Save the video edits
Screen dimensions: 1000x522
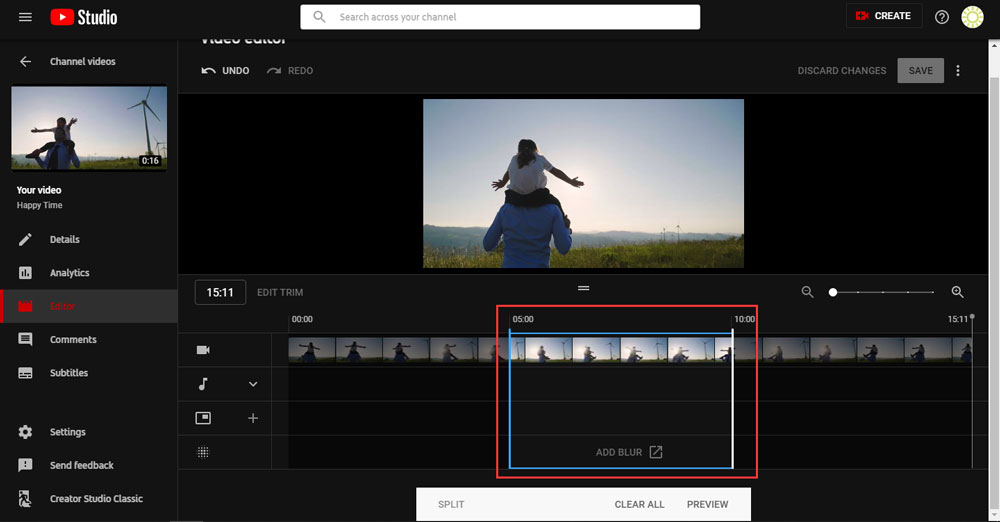point(920,71)
